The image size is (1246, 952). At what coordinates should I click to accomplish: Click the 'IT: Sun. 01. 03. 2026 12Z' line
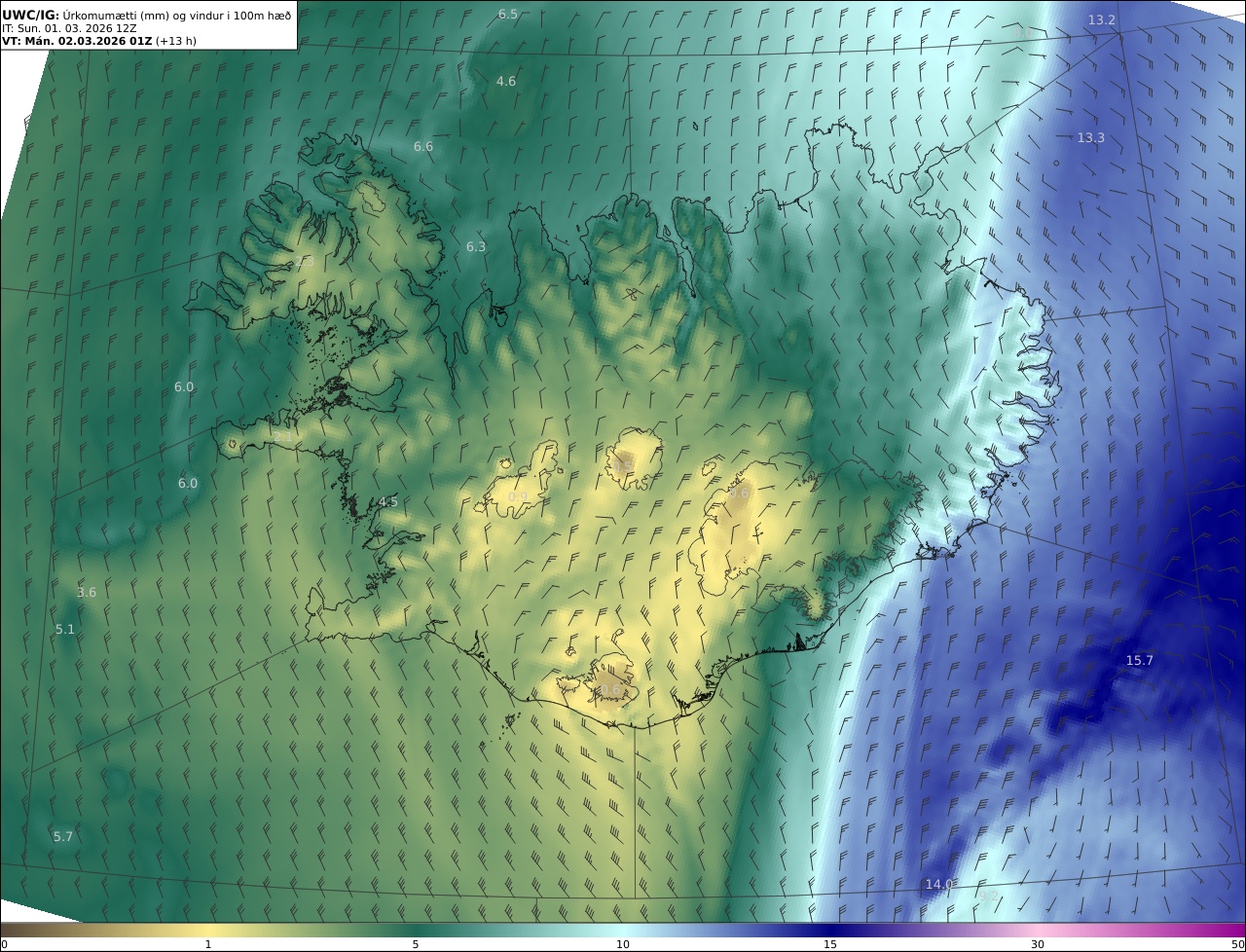(x=69, y=28)
